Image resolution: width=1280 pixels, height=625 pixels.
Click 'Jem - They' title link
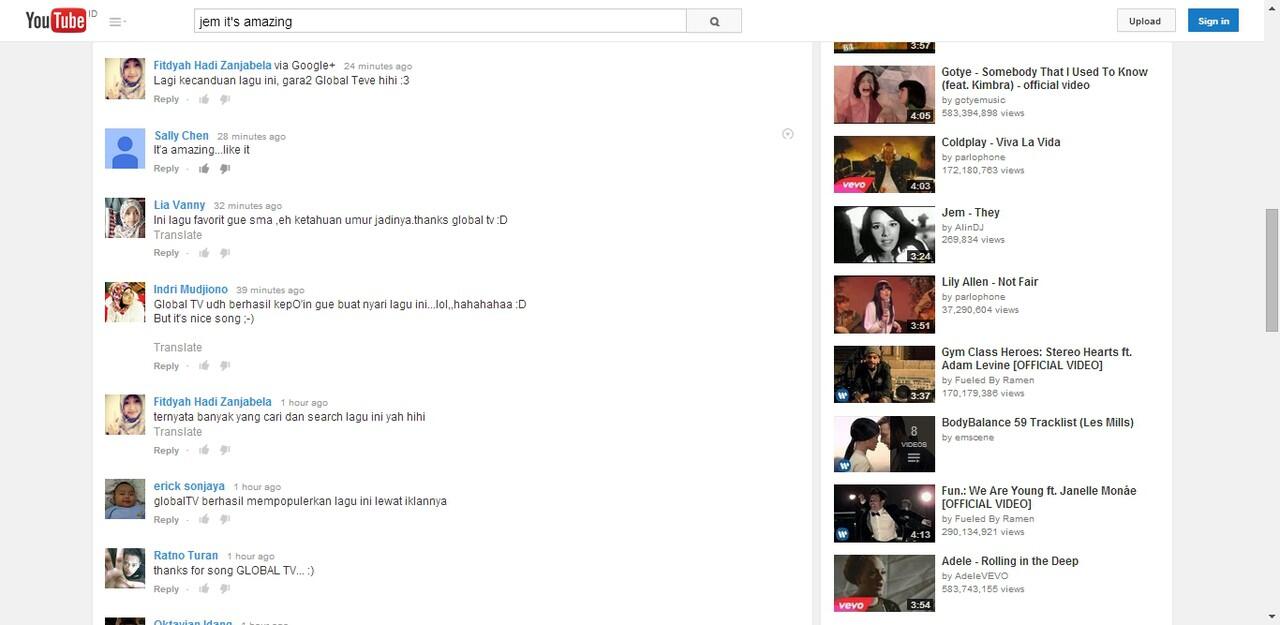pos(971,212)
